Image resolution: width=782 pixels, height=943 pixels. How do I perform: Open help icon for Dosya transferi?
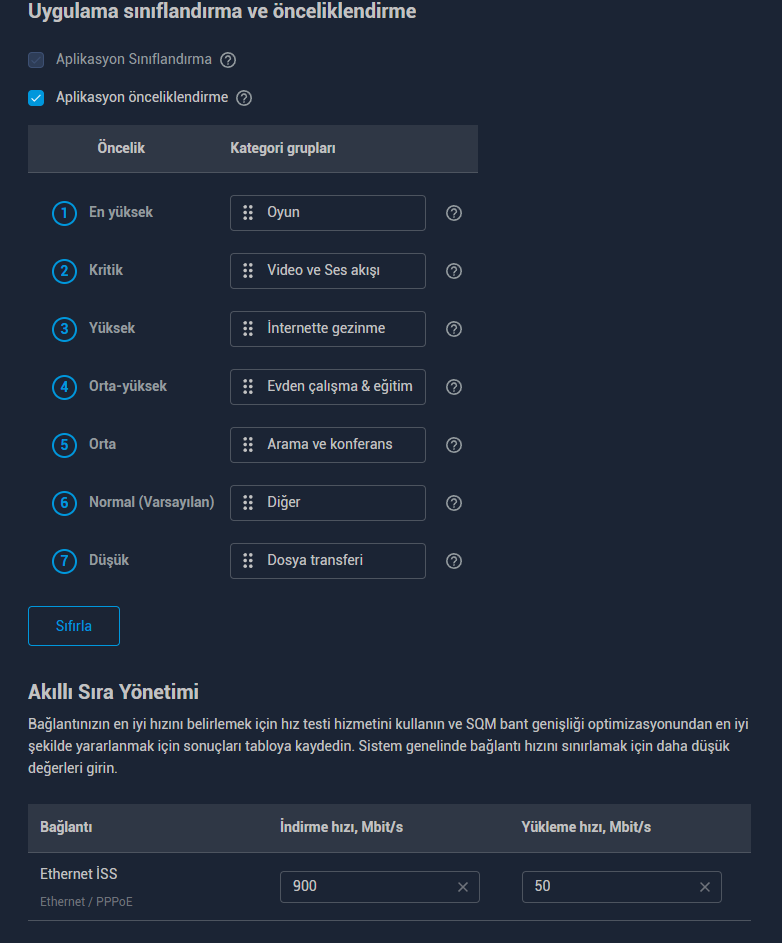[x=454, y=561]
